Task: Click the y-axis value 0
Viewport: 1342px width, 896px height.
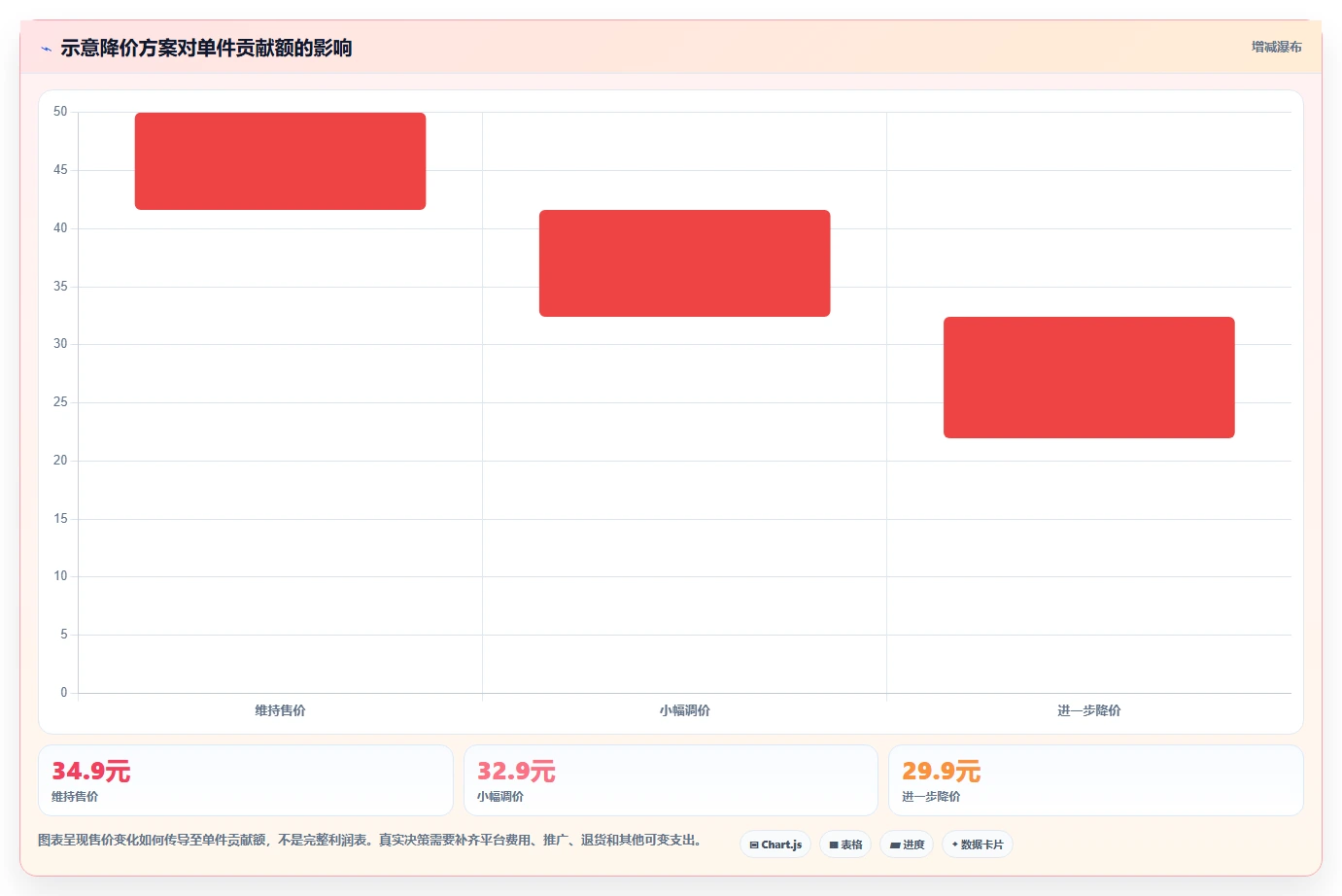Action: pos(64,692)
